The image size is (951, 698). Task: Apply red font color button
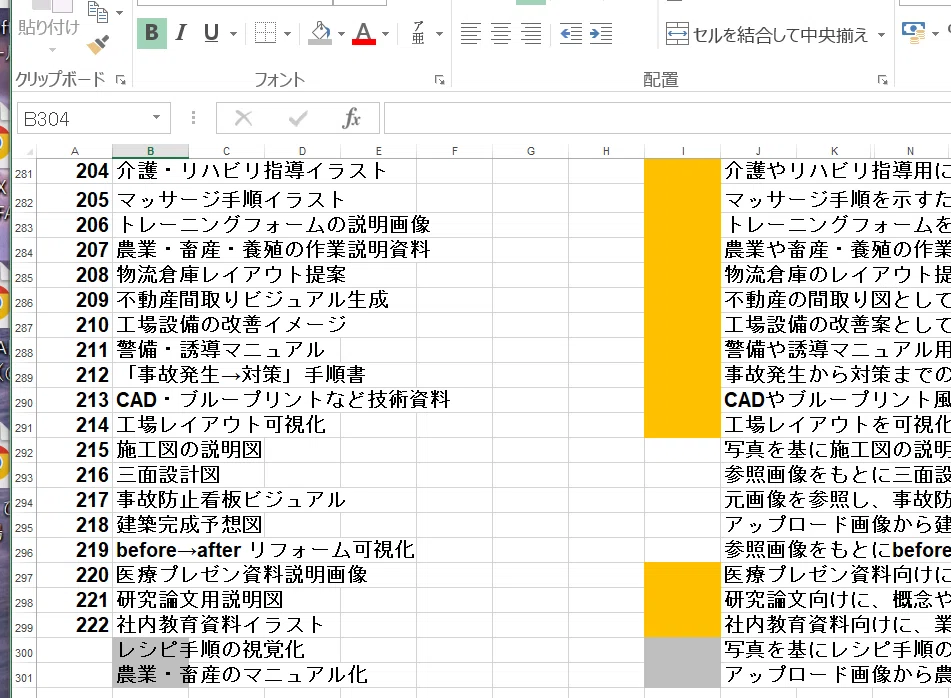pos(364,33)
